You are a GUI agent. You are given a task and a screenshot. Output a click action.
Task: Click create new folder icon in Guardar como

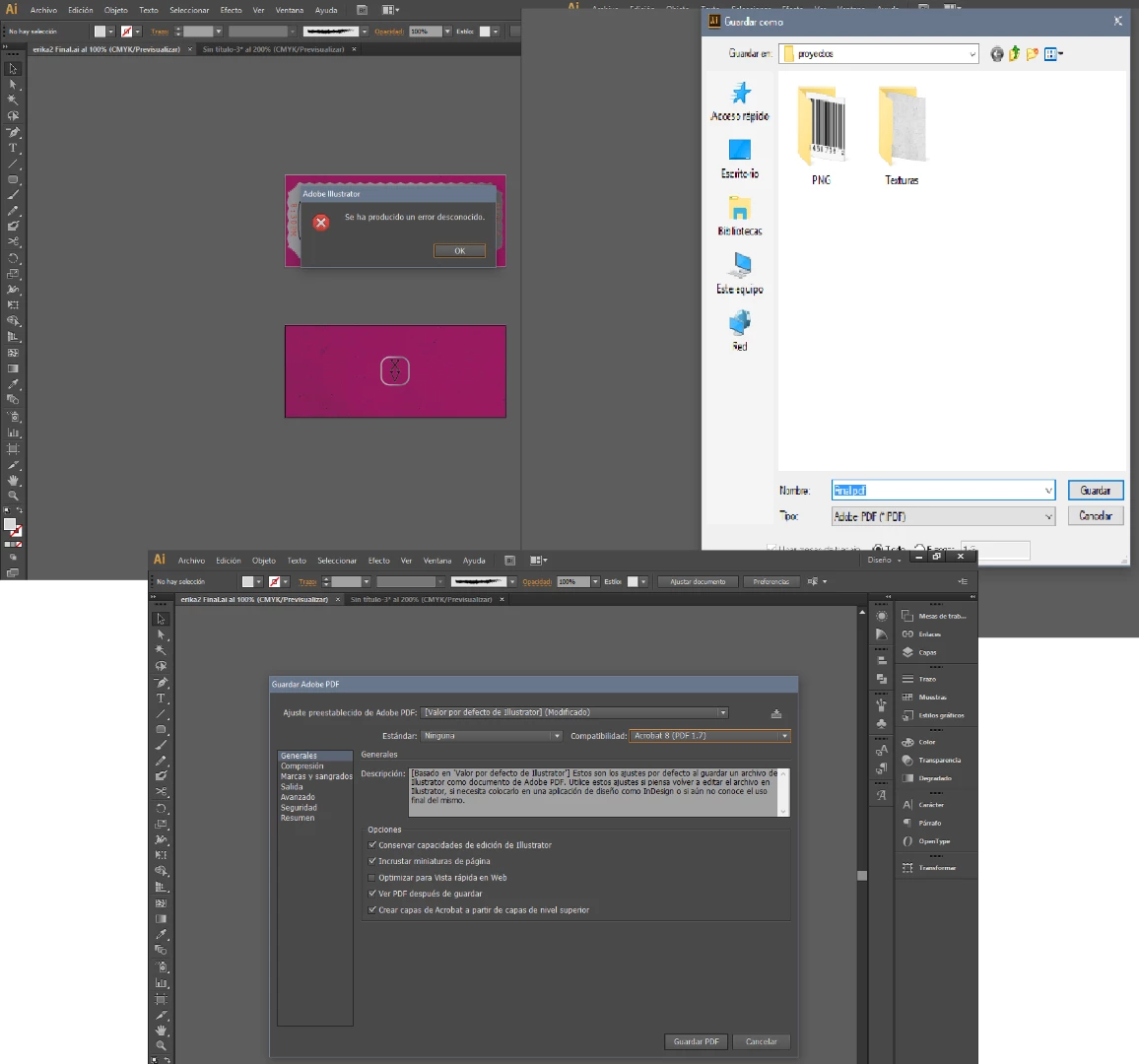point(1033,54)
